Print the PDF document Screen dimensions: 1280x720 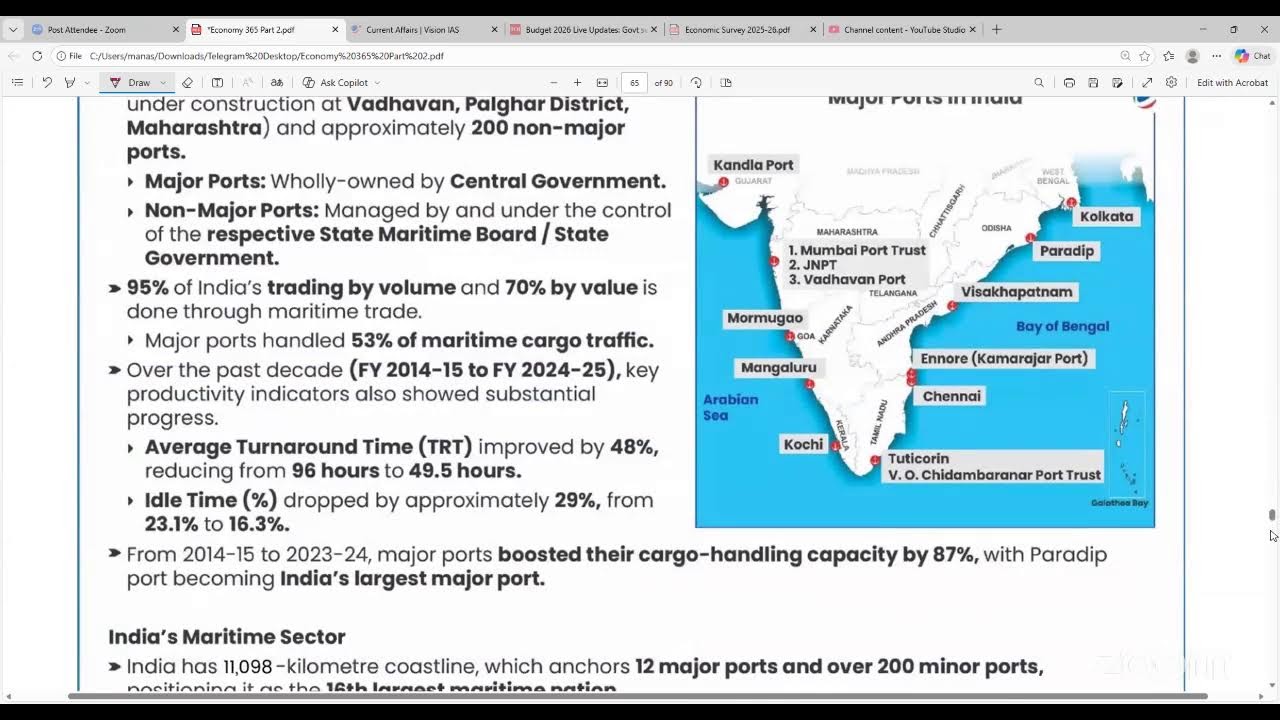click(1069, 83)
